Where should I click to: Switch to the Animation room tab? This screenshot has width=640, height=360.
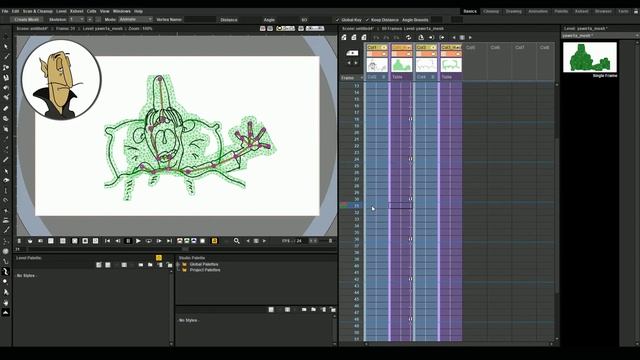pyautogui.click(x=538, y=11)
